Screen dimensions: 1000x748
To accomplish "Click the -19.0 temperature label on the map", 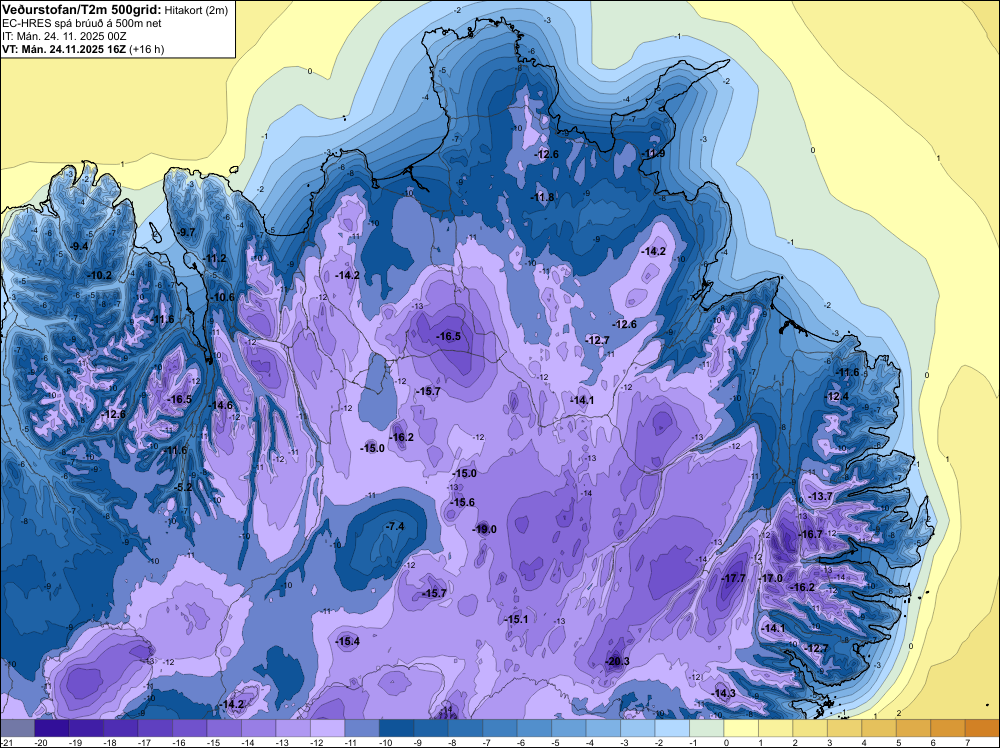I will (x=484, y=529).
